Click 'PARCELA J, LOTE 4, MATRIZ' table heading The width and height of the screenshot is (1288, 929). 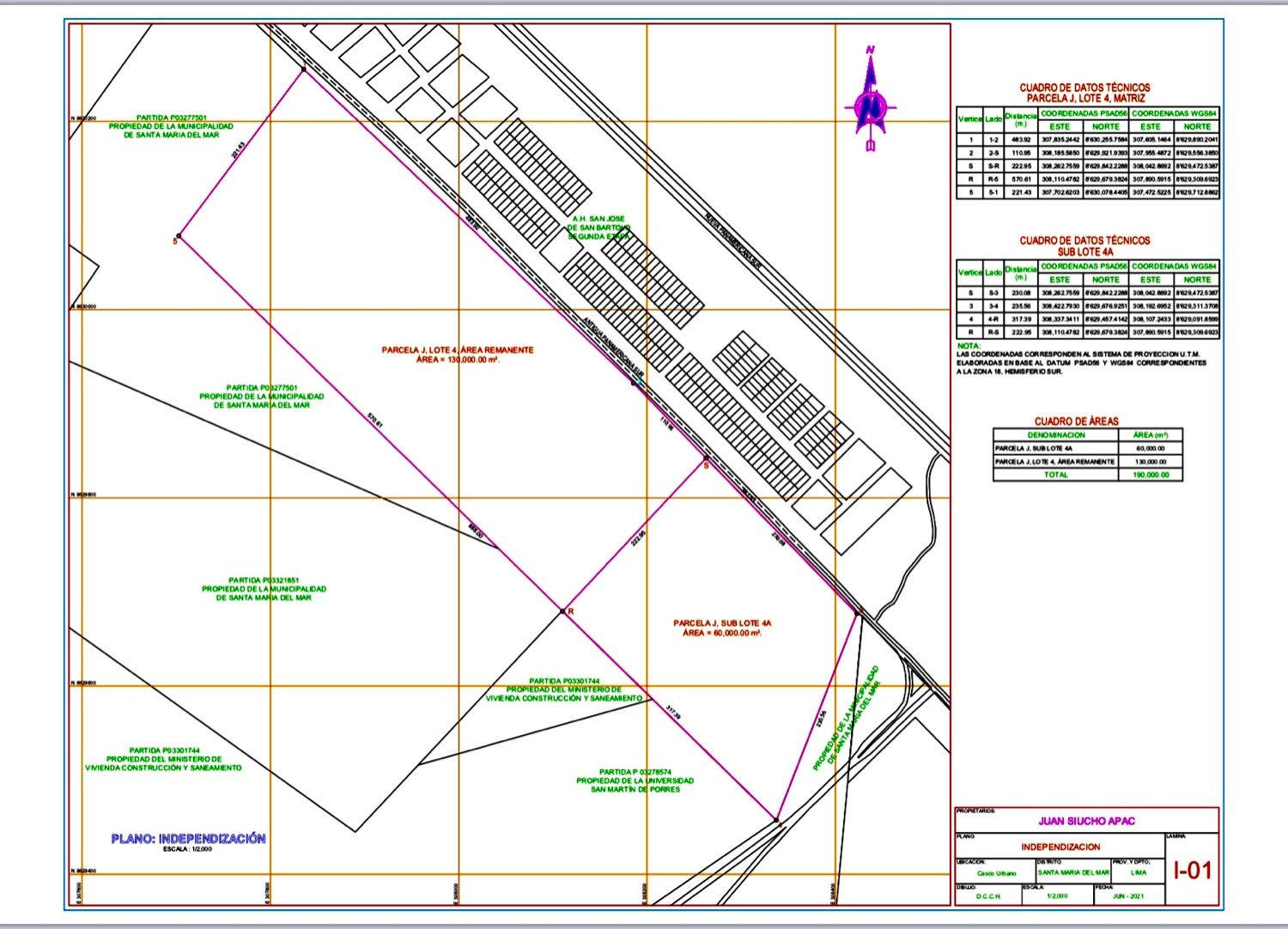[1085, 99]
